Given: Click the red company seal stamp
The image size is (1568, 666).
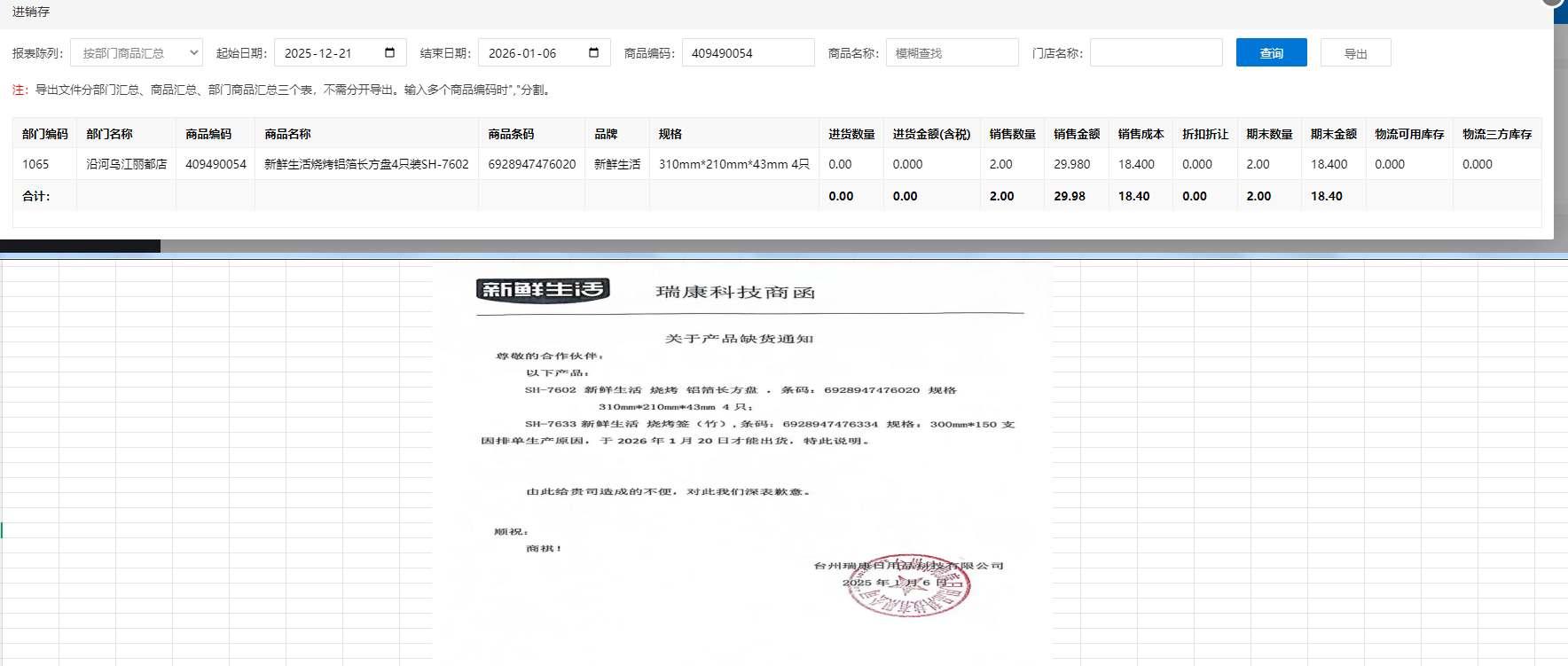Looking at the screenshot, I should 907,587.
